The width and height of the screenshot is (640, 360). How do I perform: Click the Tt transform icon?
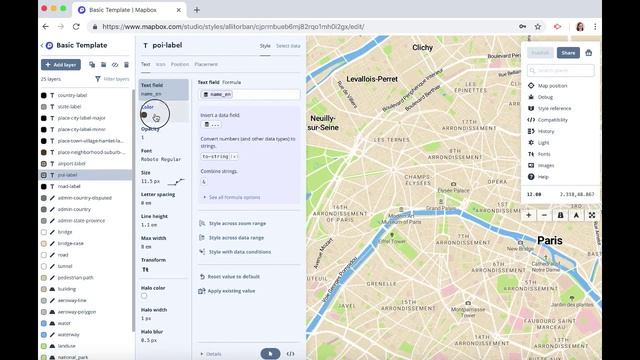[x=145, y=270]
